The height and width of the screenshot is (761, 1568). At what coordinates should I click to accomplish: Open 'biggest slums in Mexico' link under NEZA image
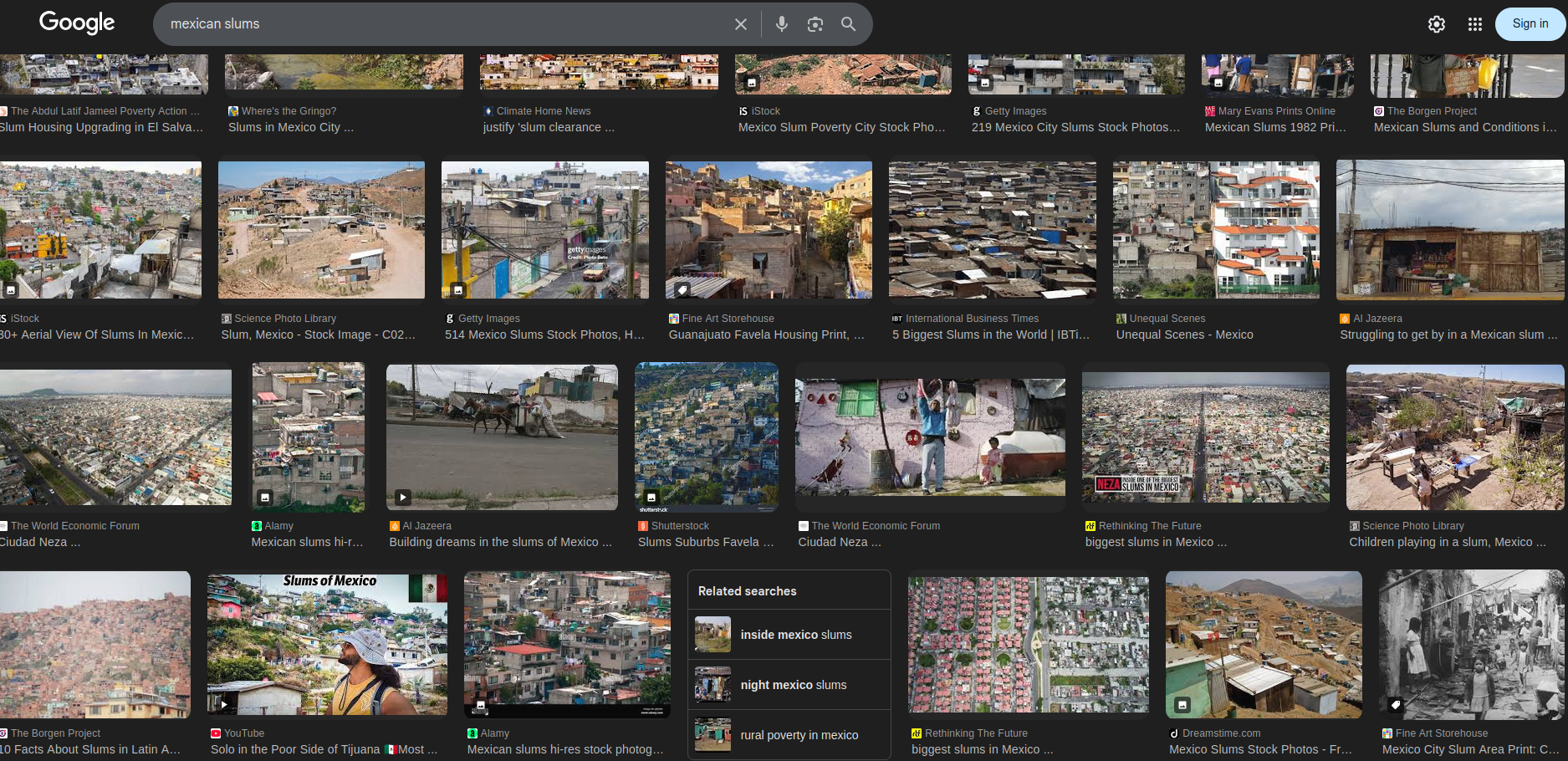coord(1156,542)
